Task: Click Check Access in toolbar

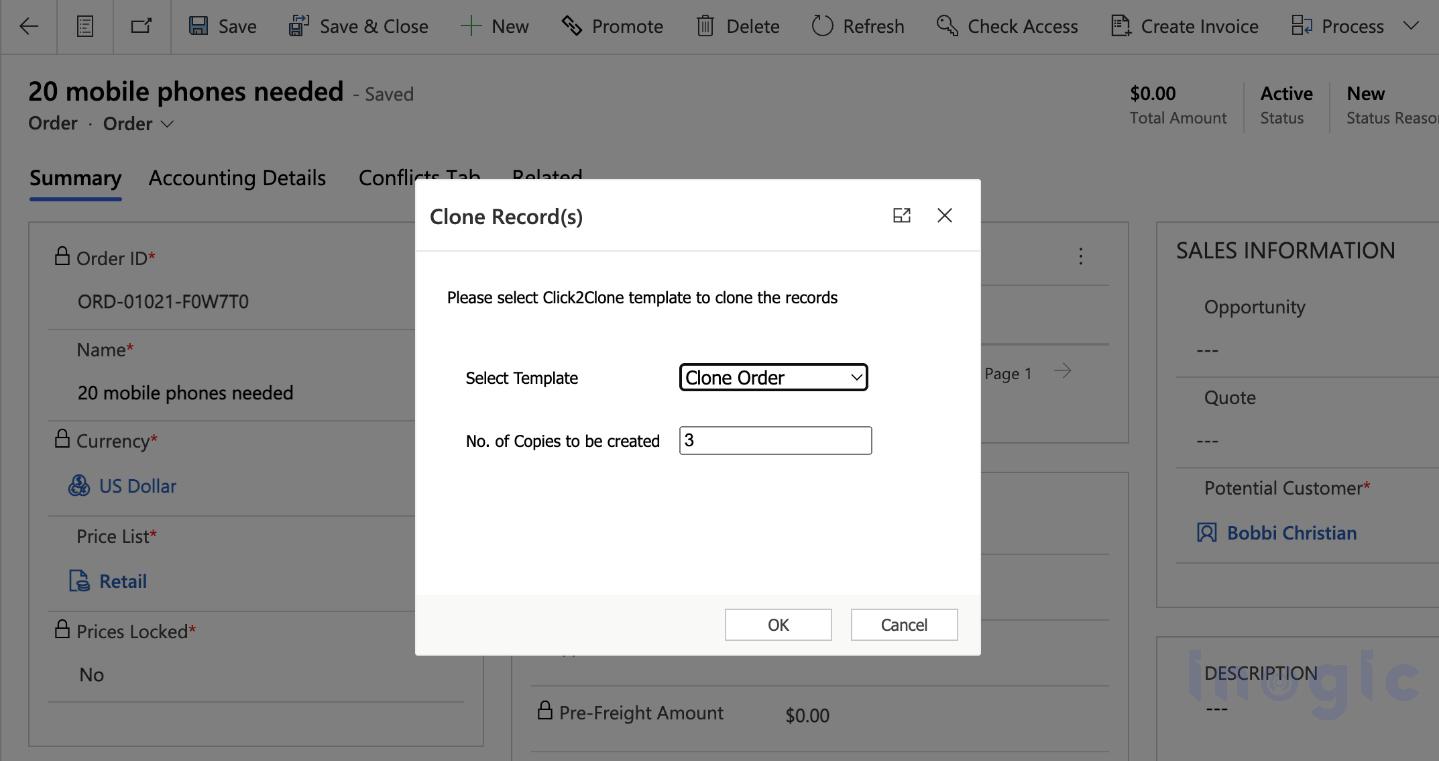Action: coord(1007,26)
